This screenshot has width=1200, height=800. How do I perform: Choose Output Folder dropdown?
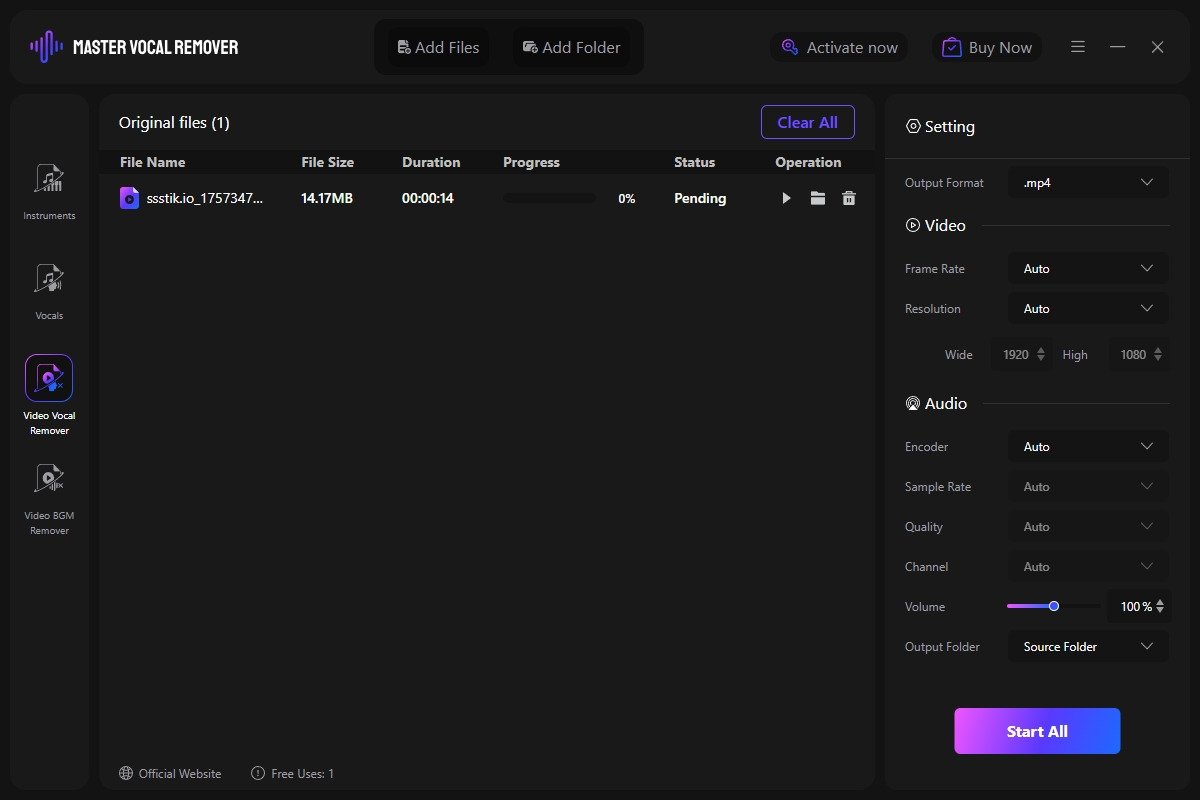point(1088,647)
